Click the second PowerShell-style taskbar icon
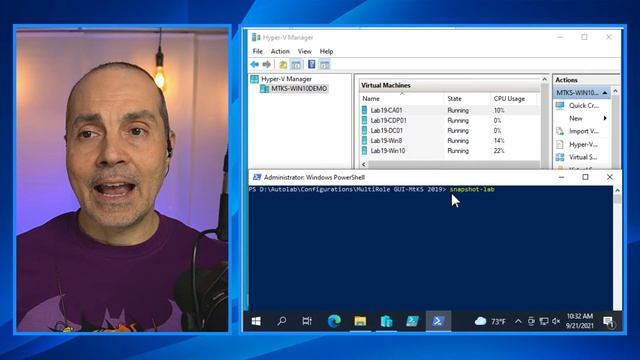Screen dimensions: 640x360 pos(412,321)
